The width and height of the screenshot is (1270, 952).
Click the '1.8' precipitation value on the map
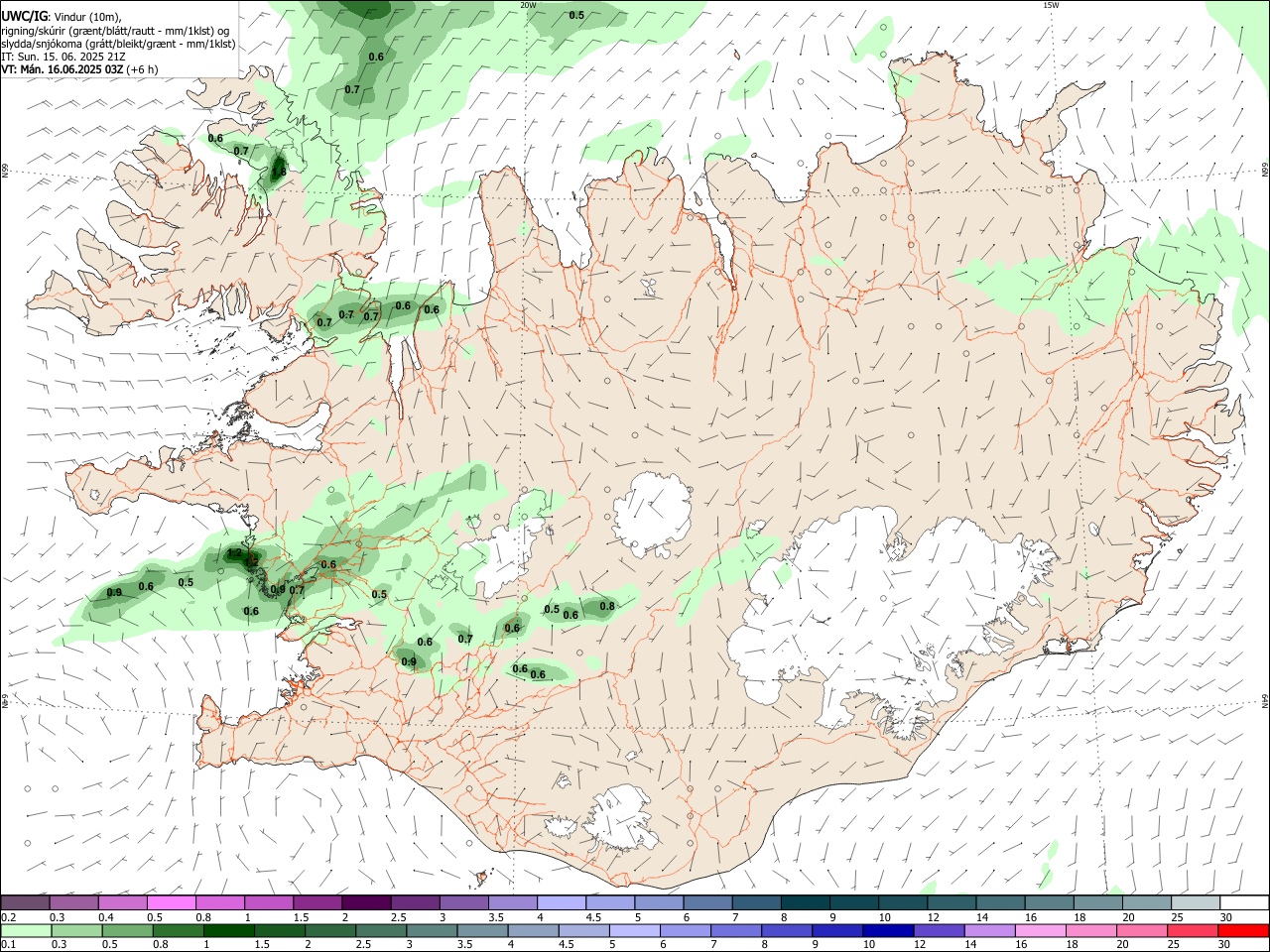(x=278, y=172)
